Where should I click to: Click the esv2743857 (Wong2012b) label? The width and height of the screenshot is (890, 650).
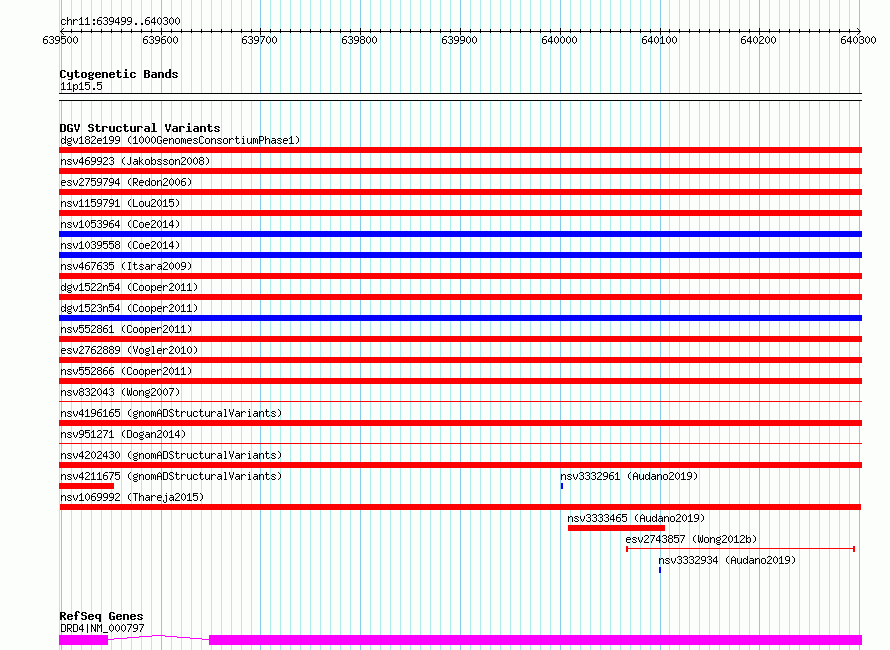(x=691, y=539)
